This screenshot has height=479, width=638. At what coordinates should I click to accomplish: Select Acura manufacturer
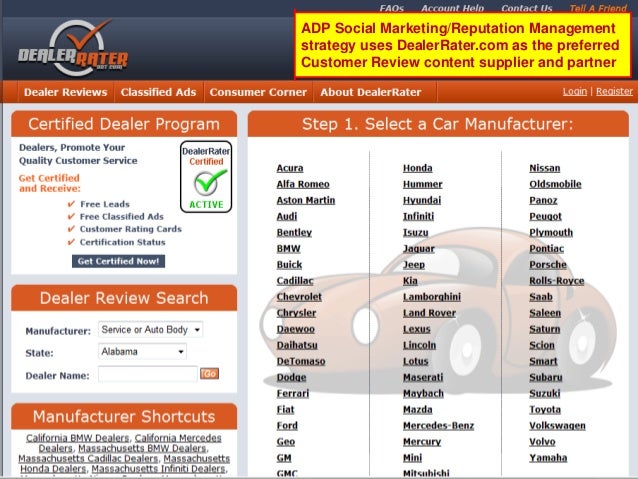click(x=290, y=168)
